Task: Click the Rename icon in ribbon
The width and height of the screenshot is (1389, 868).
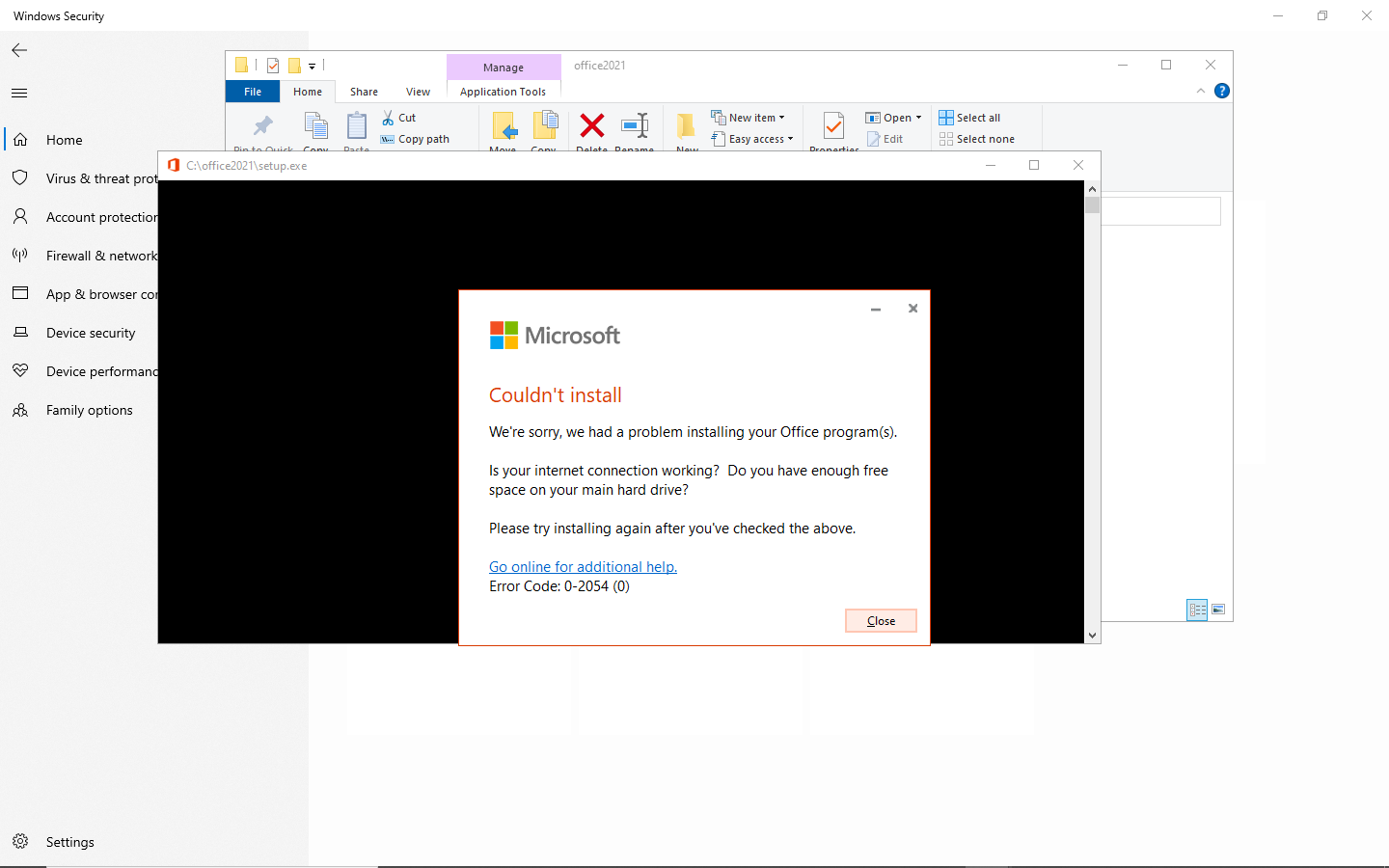Action: click(x=635, y=125)
